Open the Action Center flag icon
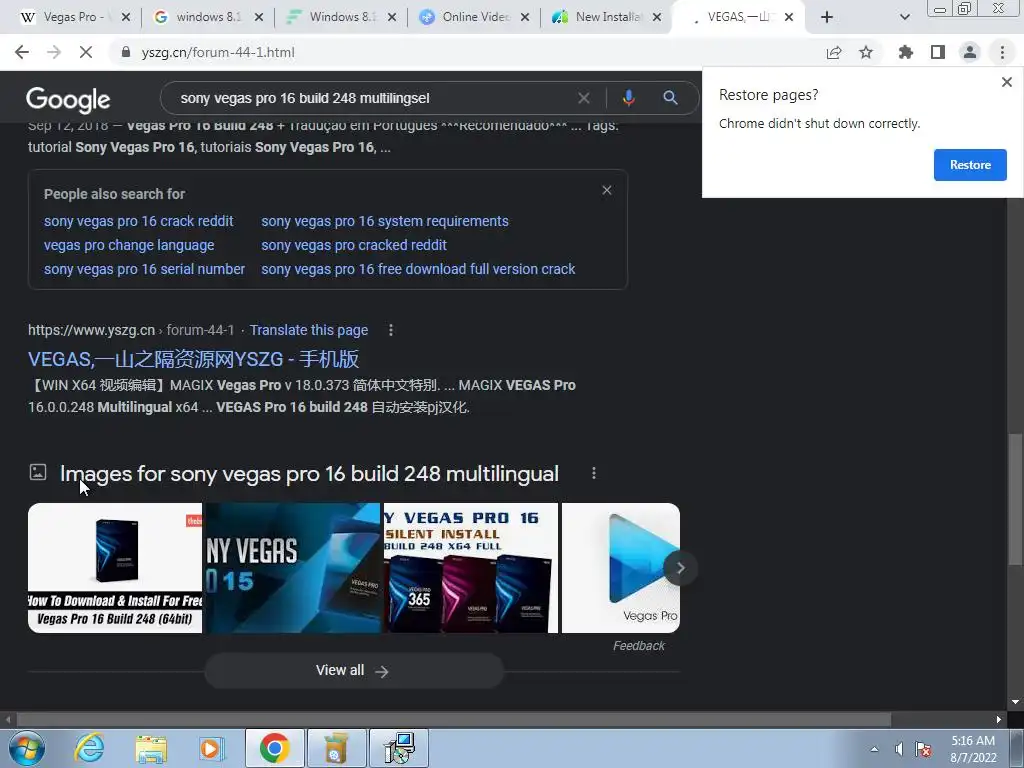 923,749
